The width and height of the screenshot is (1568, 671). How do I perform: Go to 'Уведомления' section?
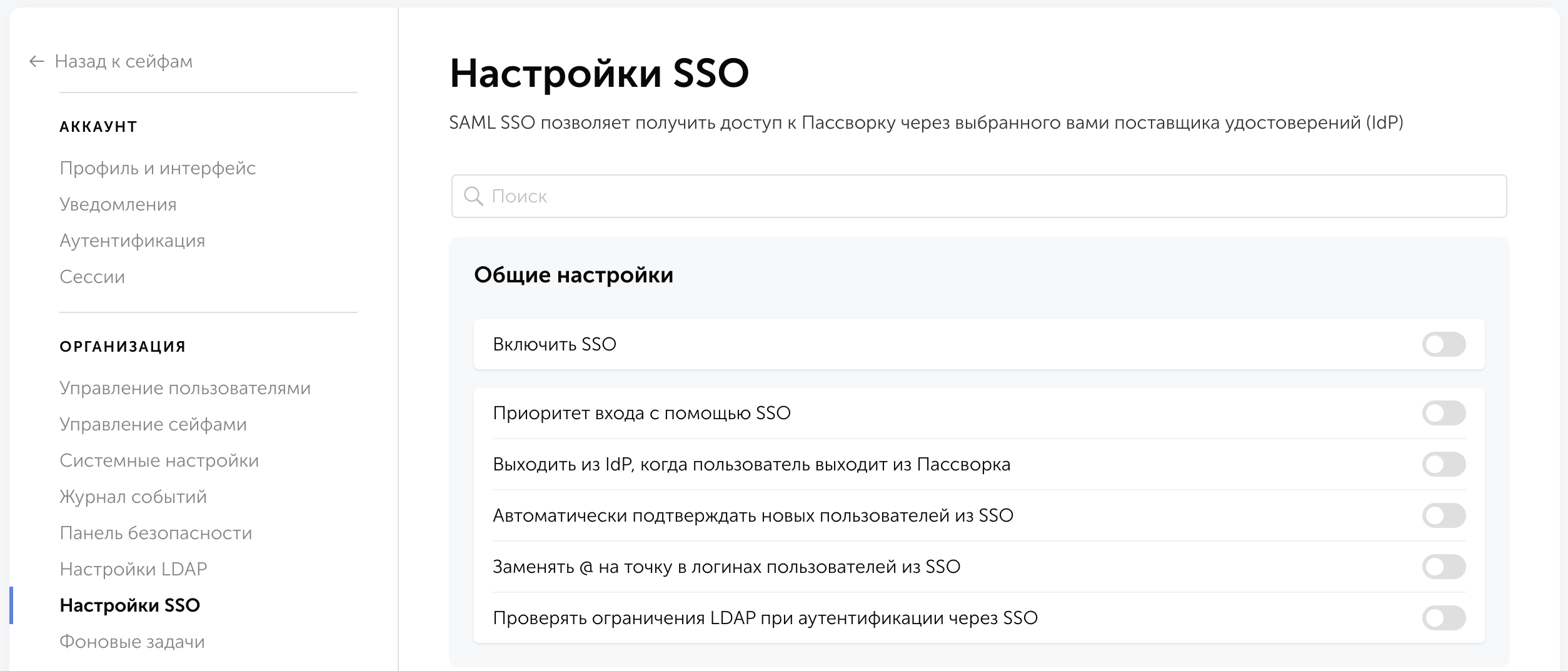pyautogui.click(x=118, y=204)
